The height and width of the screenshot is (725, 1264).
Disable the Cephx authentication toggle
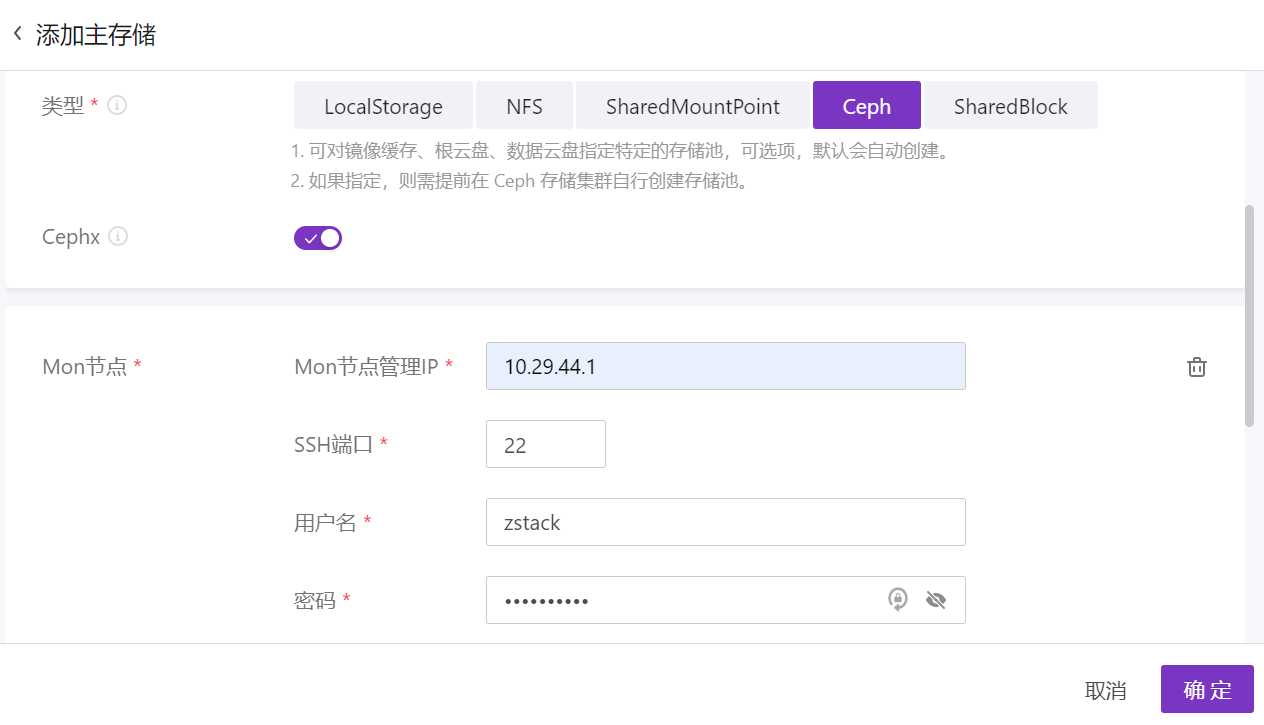pyautogui.click(x=318, y=237)
